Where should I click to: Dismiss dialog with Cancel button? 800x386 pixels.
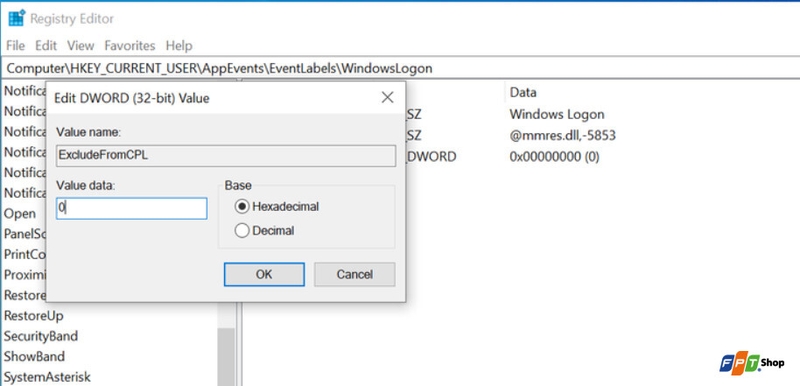355,274
